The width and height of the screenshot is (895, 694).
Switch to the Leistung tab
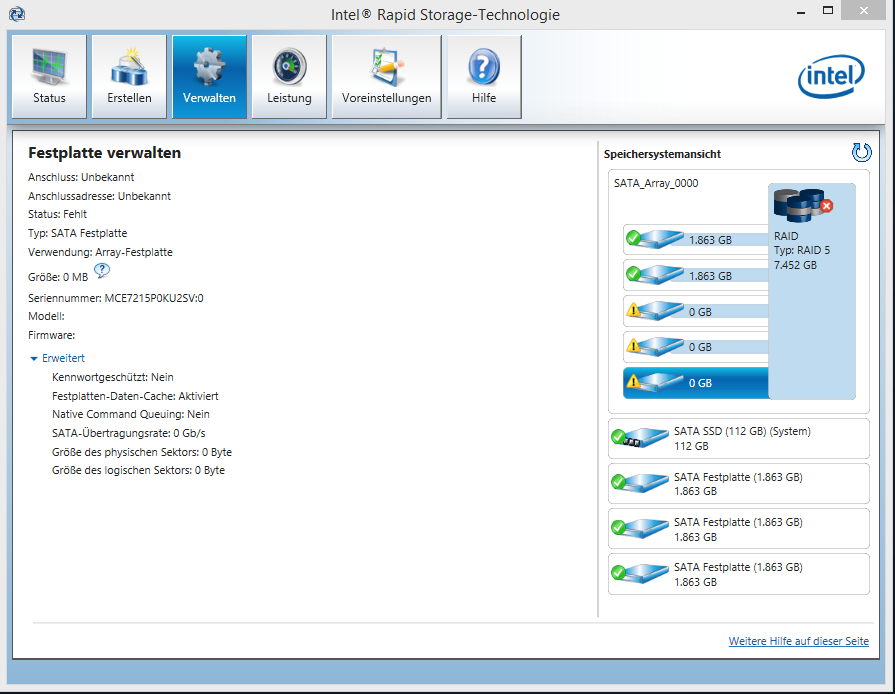coord(289,76)
